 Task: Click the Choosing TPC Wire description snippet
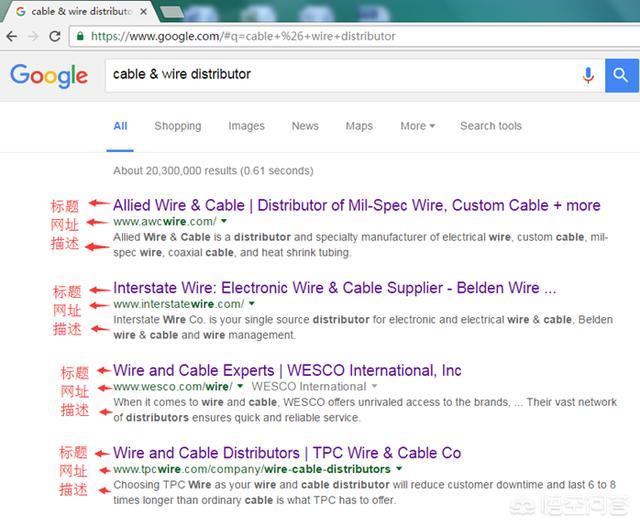tap(364, 492)
